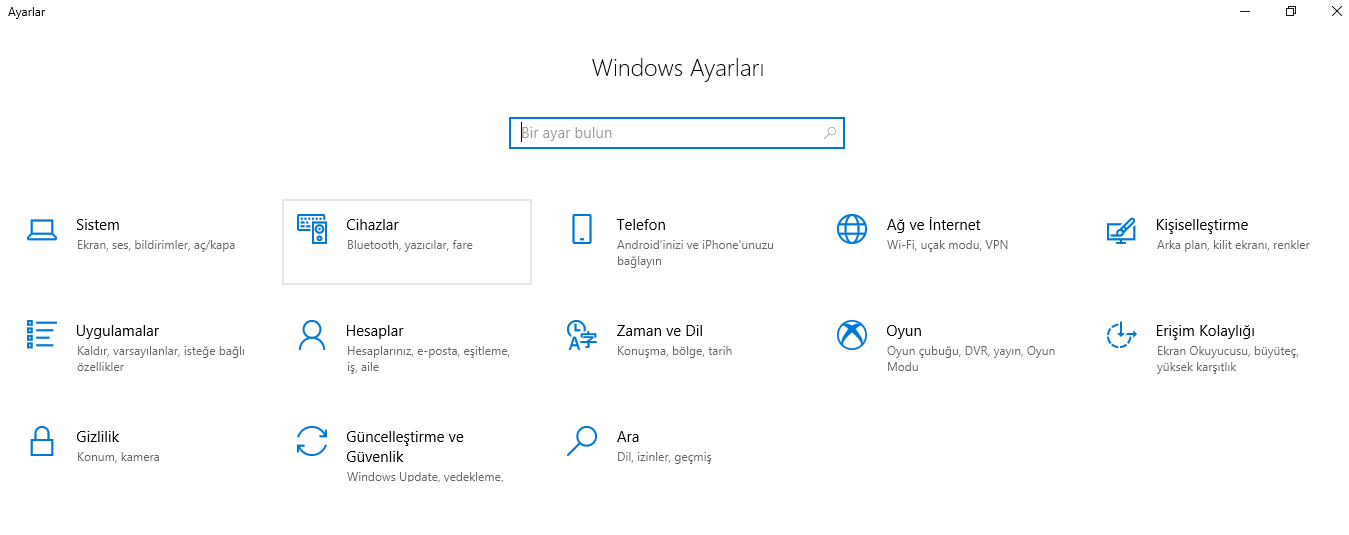Image resolution: width=1349 pixels, height=535 pixels.
Task: Focus the 'Bir ayar bulun' search field
Action: point(677,133)
